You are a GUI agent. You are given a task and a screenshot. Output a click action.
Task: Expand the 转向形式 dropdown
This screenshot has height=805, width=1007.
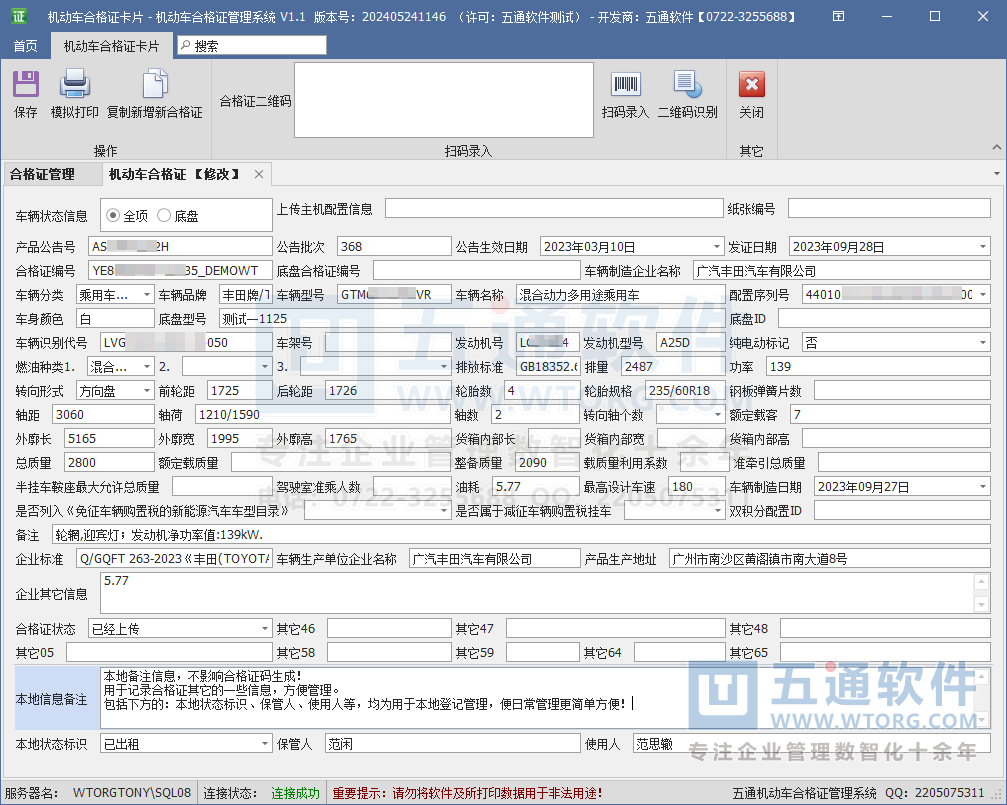coord(146,390)
